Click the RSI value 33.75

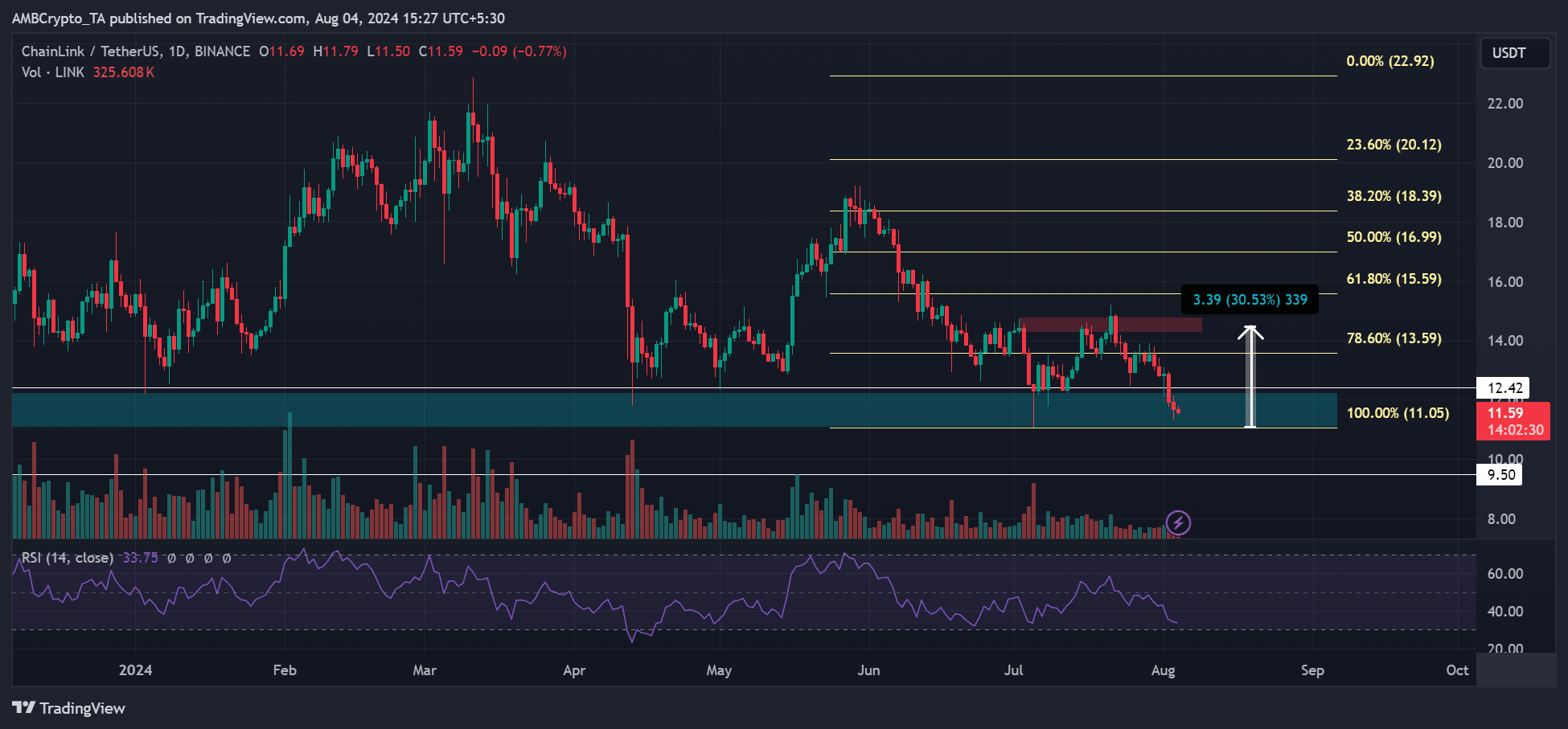click(x=140, y=558)
